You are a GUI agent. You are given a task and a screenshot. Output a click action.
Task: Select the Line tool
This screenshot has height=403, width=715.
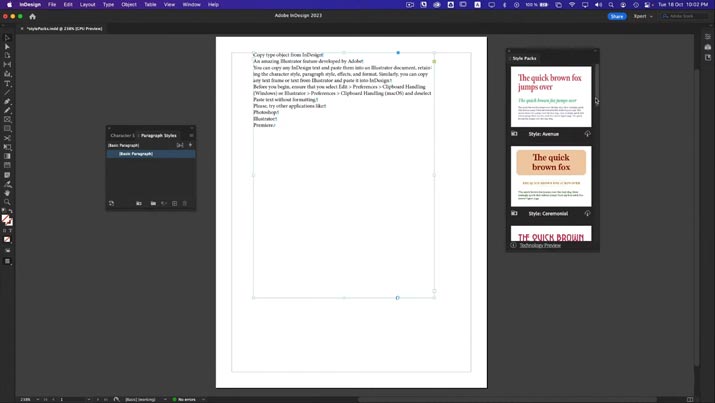7,93
